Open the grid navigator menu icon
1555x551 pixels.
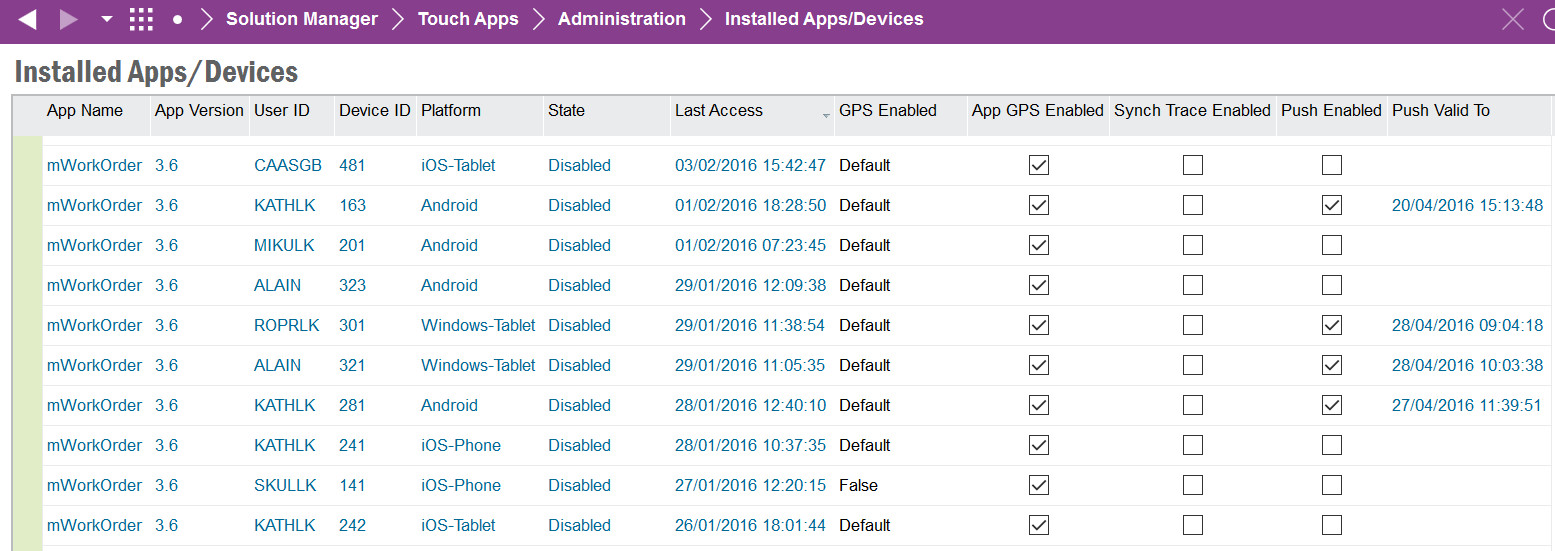[141, 19]
